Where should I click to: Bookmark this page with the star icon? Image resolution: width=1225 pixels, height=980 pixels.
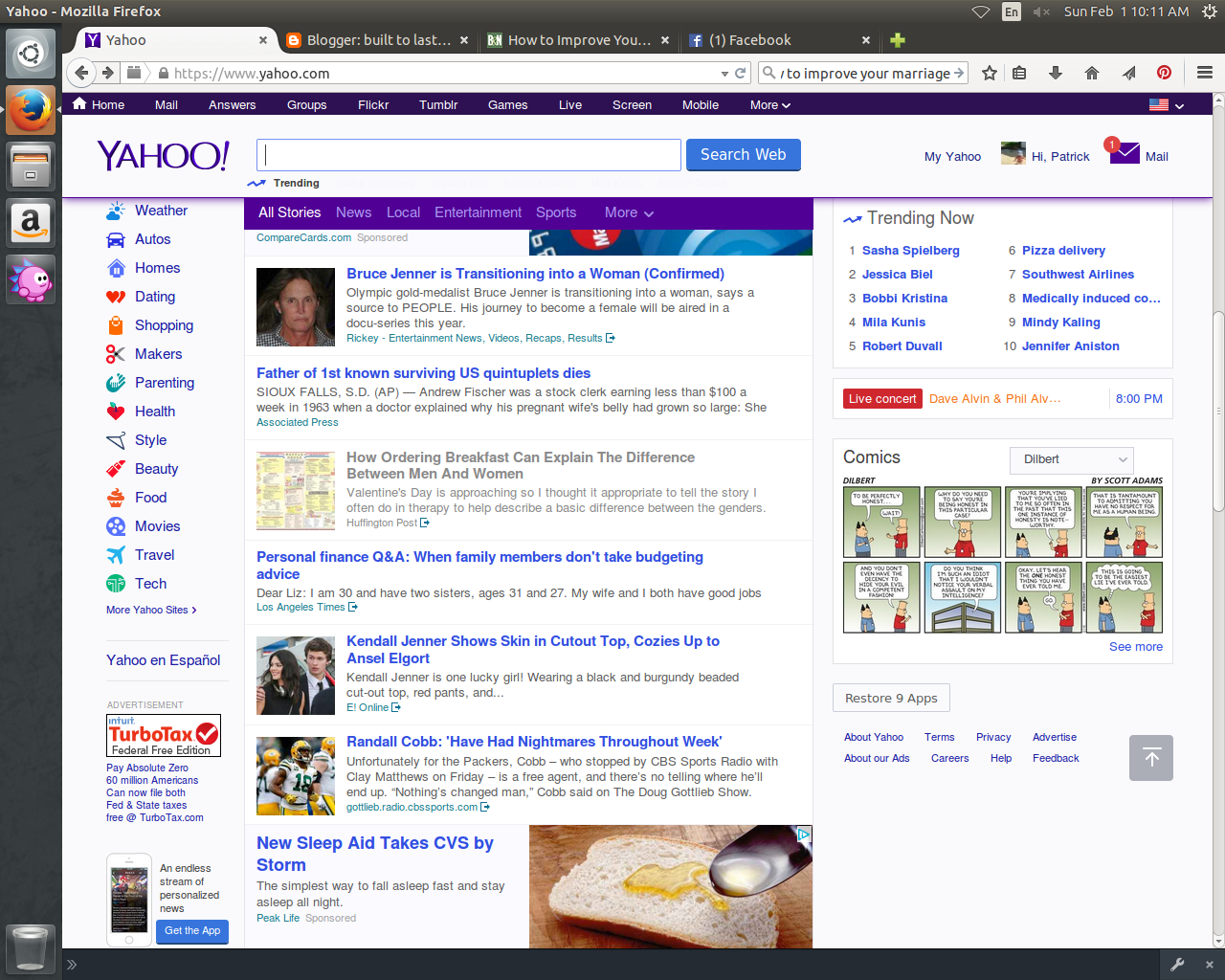pyautogui.click(x=990, y=73)
